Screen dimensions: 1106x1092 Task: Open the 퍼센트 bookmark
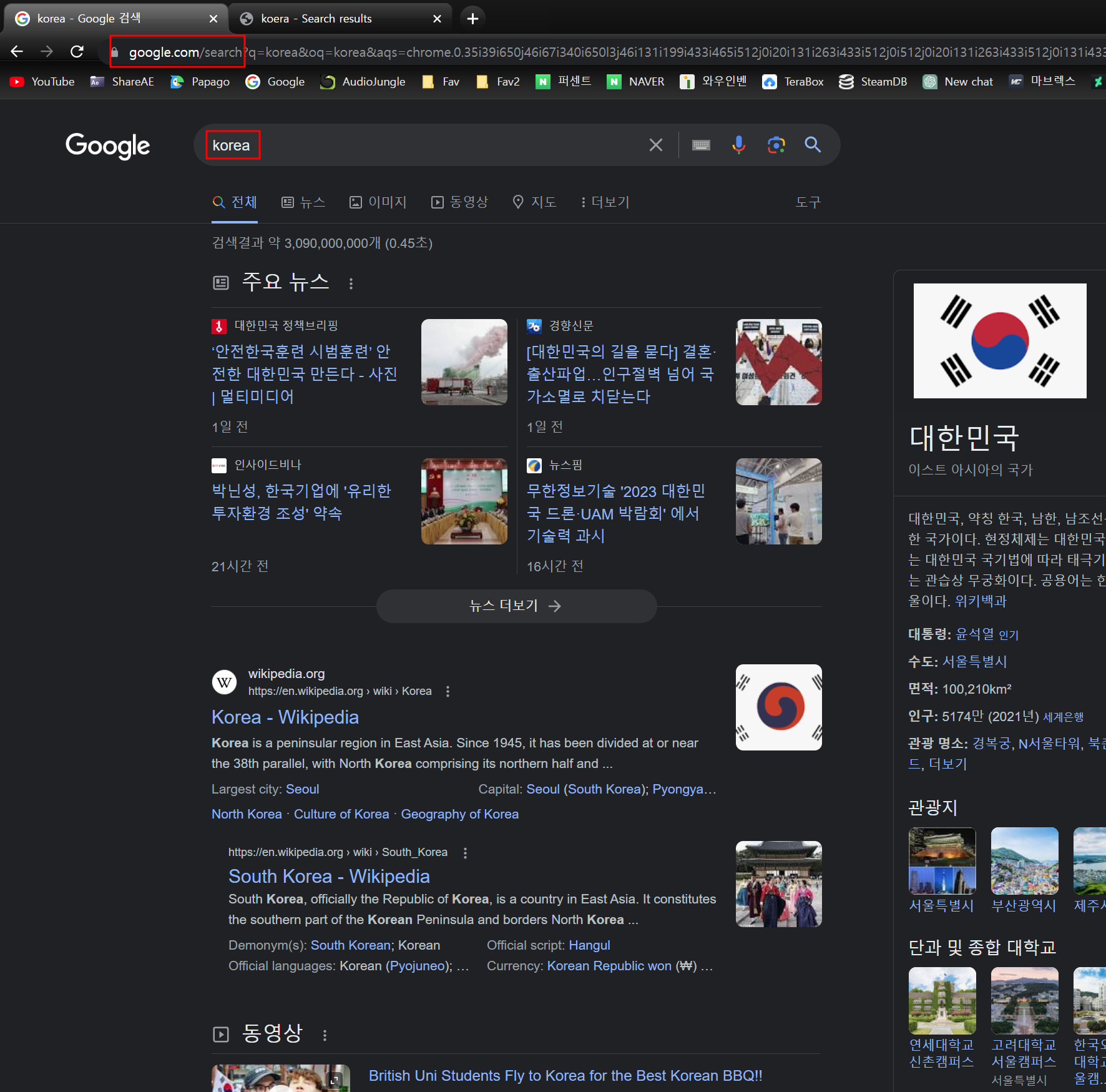[564, 82]
